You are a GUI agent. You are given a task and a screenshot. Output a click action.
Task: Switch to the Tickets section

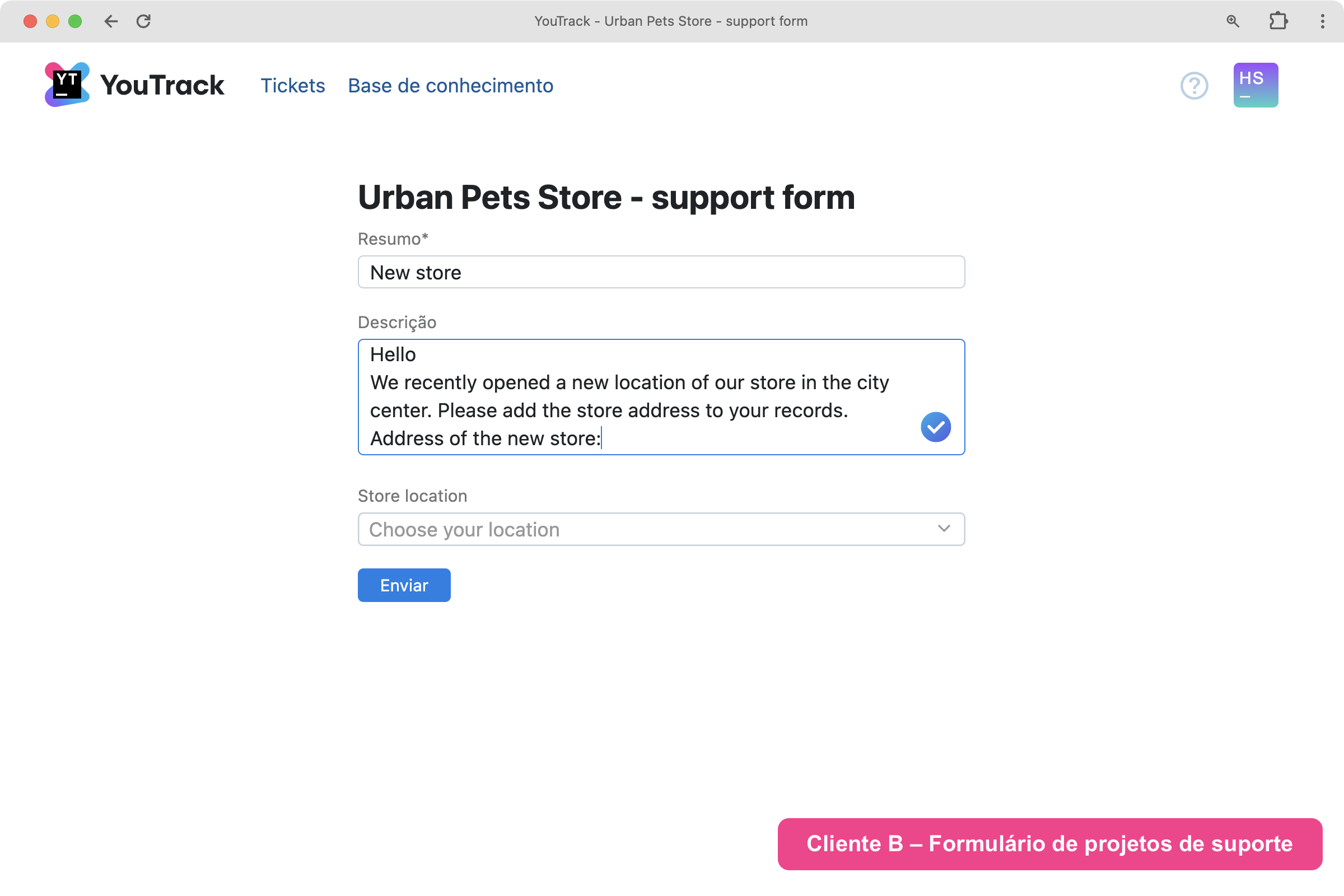[x=292, y=85]
